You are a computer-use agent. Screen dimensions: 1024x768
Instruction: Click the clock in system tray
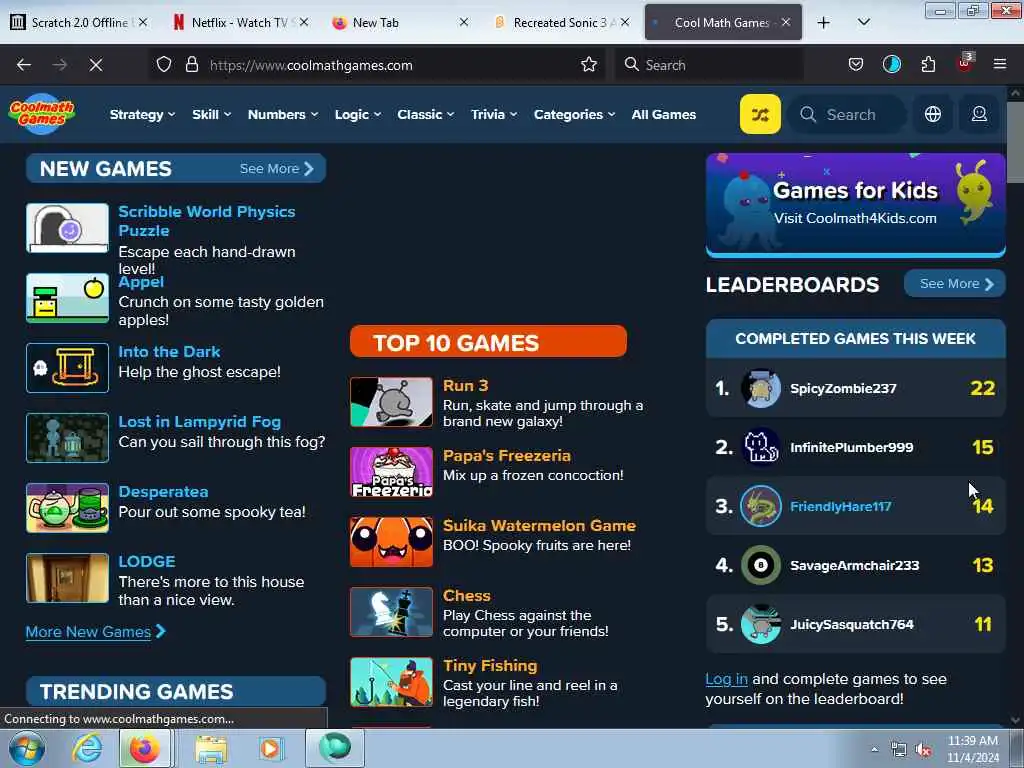pos(972,749)
